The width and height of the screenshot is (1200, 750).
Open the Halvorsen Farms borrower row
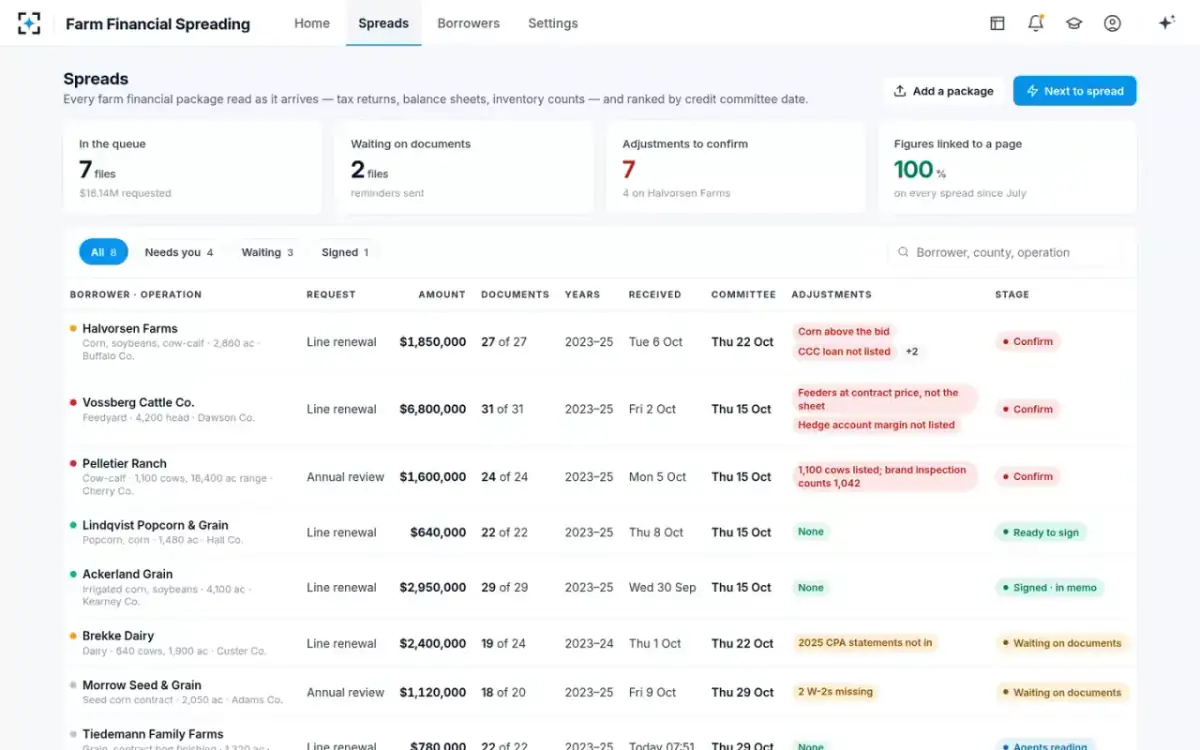tap(600, 342)
